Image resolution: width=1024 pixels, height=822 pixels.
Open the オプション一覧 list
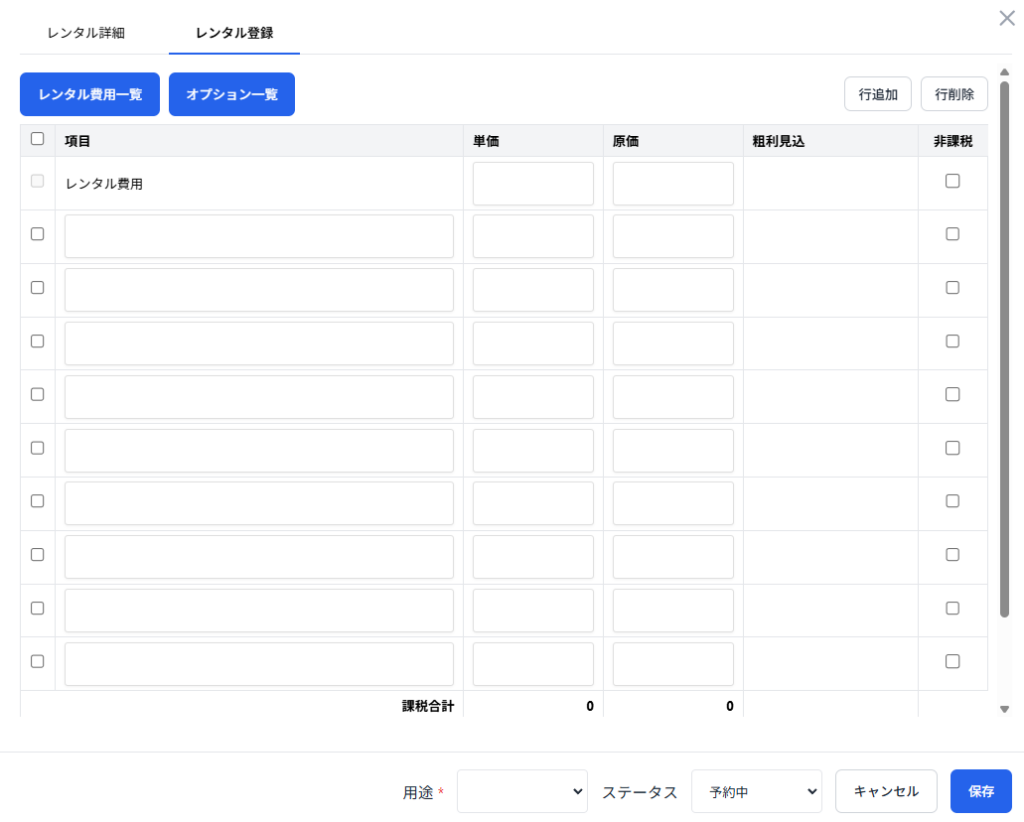[232, 94]
